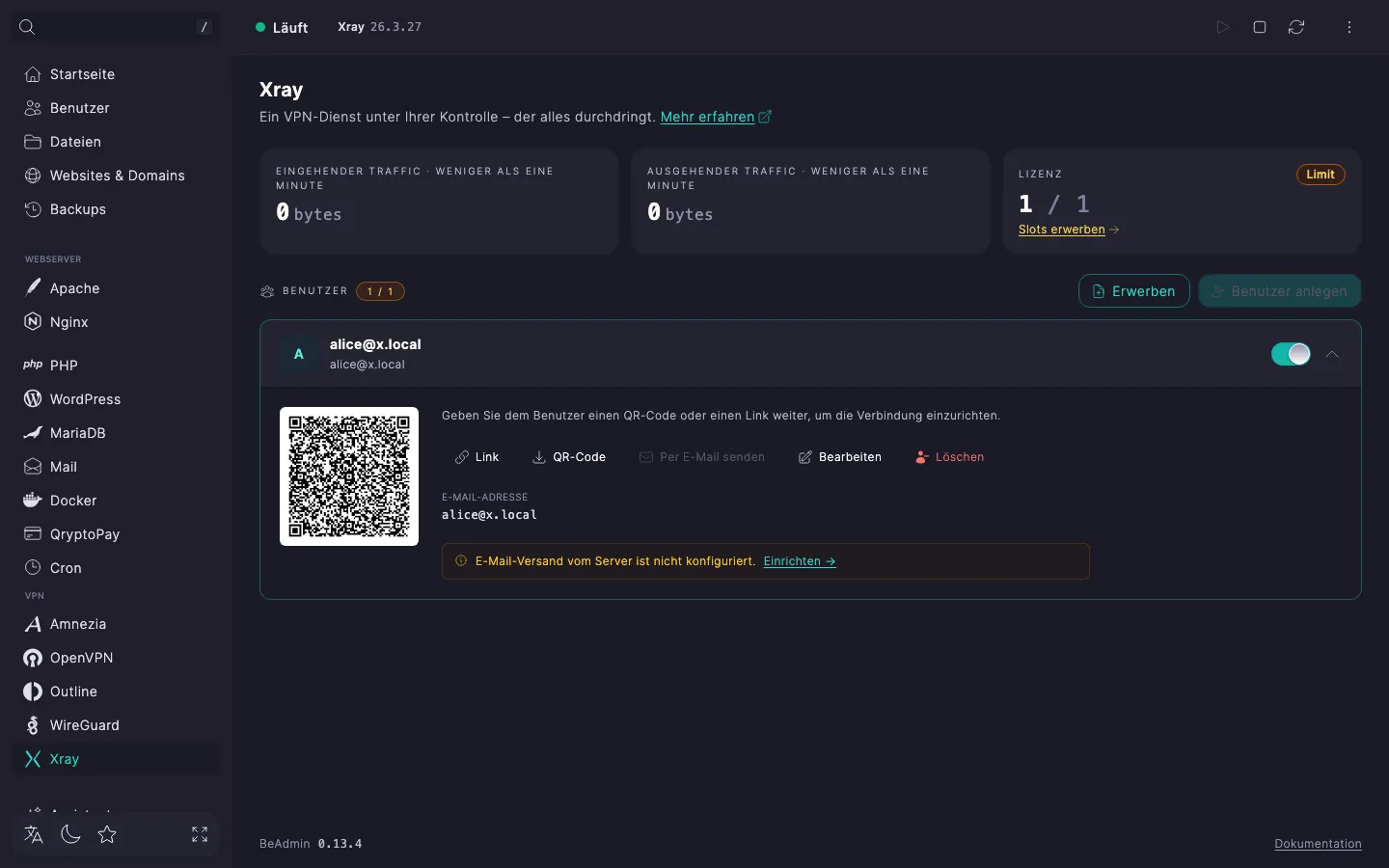This screenshot has height=868, width=1389.
Task: Click the Limit badge
Action: (1321, 175)
